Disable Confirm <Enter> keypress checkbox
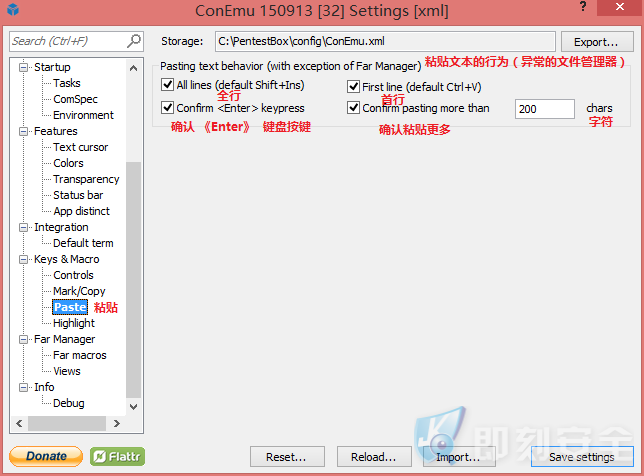 click(167, 108)
